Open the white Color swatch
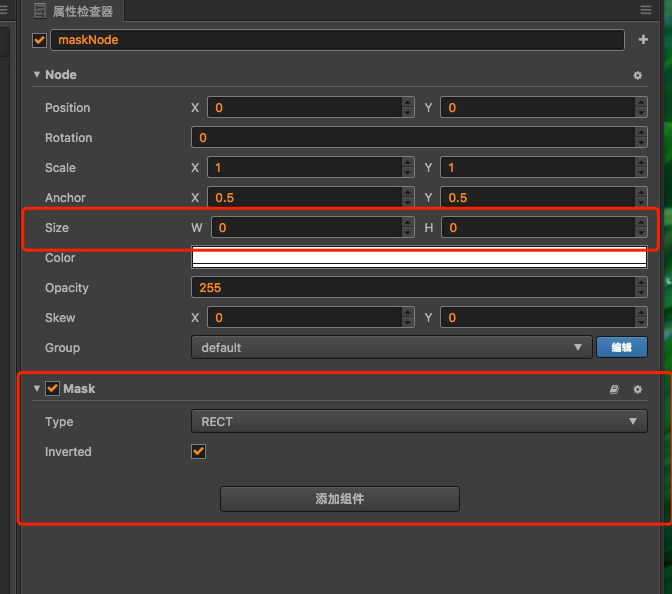Image resolution: width=672 pixels, height=594 pixels. (419, 257)
